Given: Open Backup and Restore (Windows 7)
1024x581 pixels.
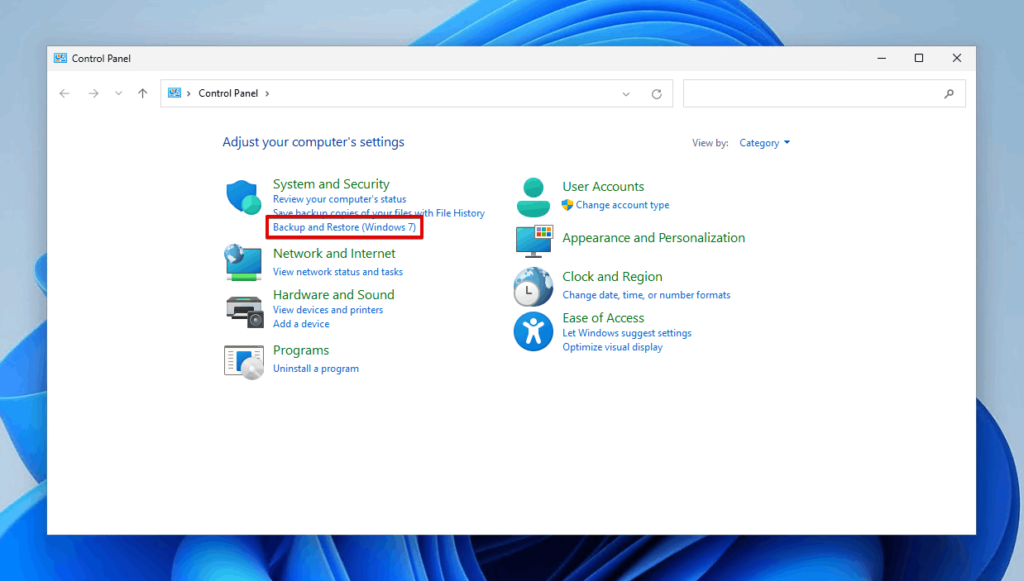Looking at the screenshot, I should coord(344,227).
